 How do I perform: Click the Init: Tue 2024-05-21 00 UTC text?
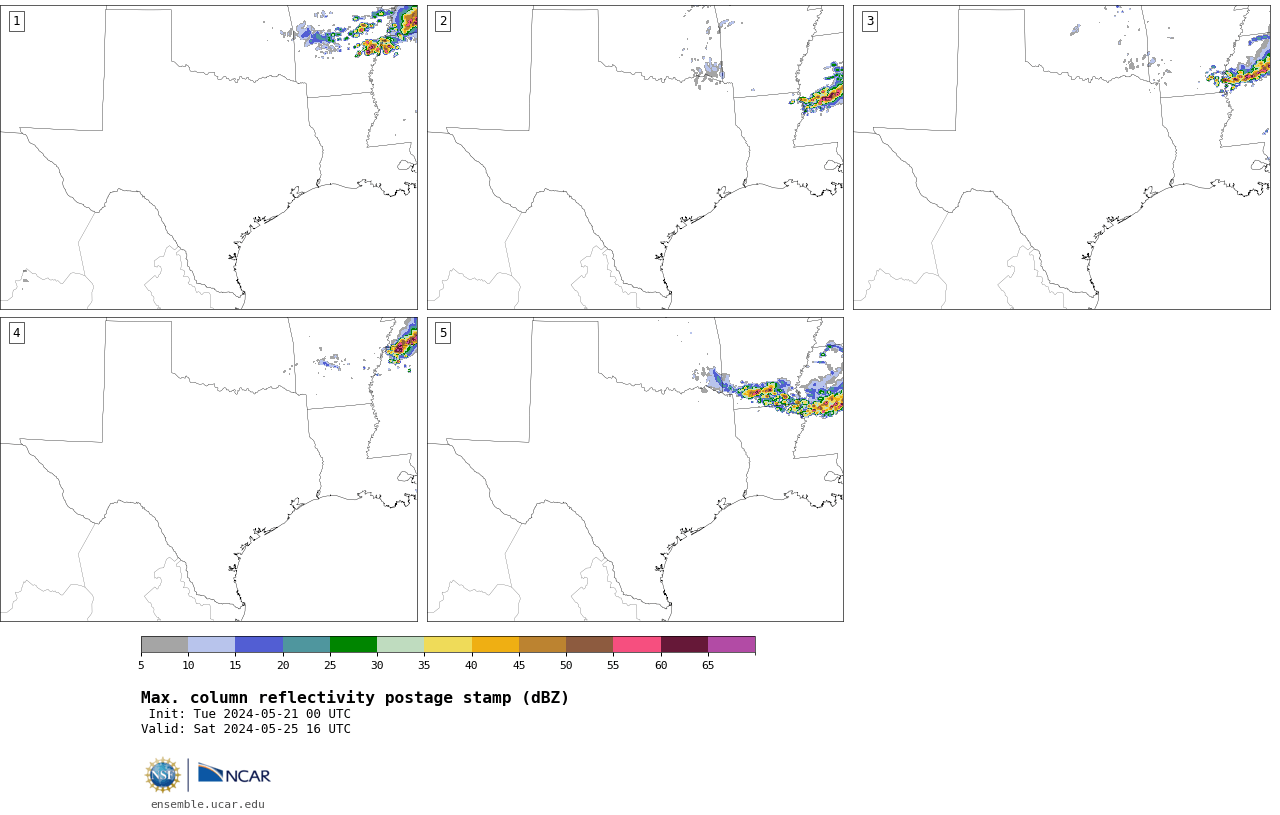250,714
